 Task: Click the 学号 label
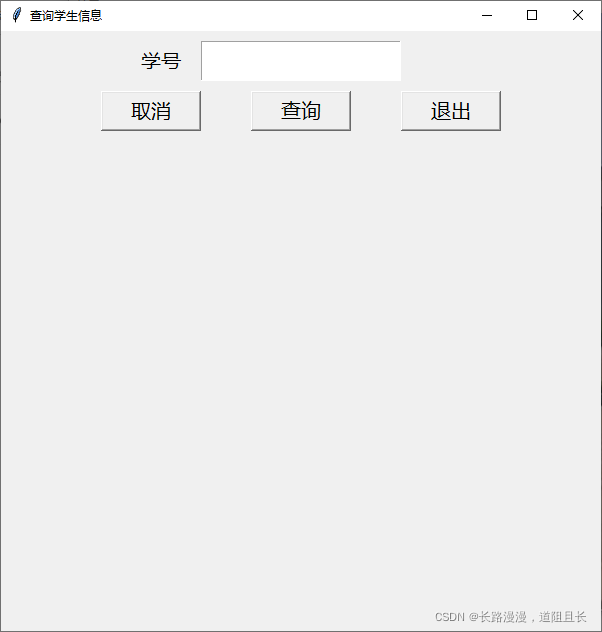tap(161, 61)
